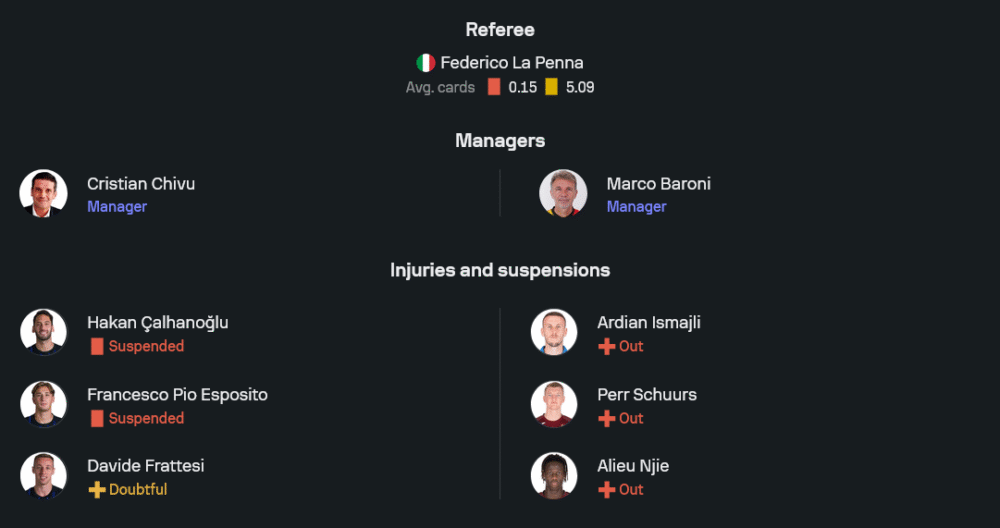1000x528 pixels.
Task: Open manager Cristian Chivu's name link
Action: click(x=141, y=184)
